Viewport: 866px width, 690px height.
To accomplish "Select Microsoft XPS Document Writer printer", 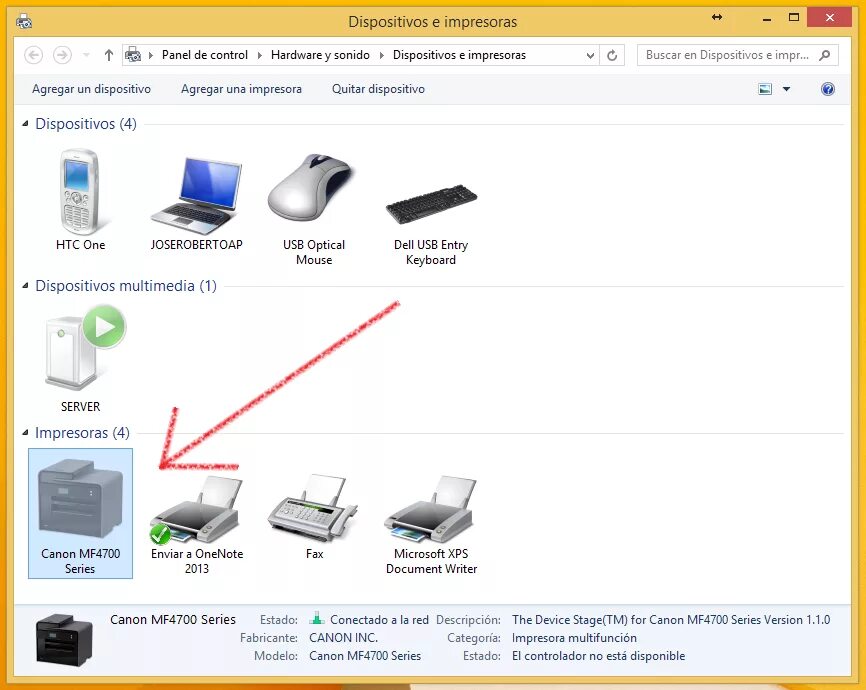I will click(431, 525).
